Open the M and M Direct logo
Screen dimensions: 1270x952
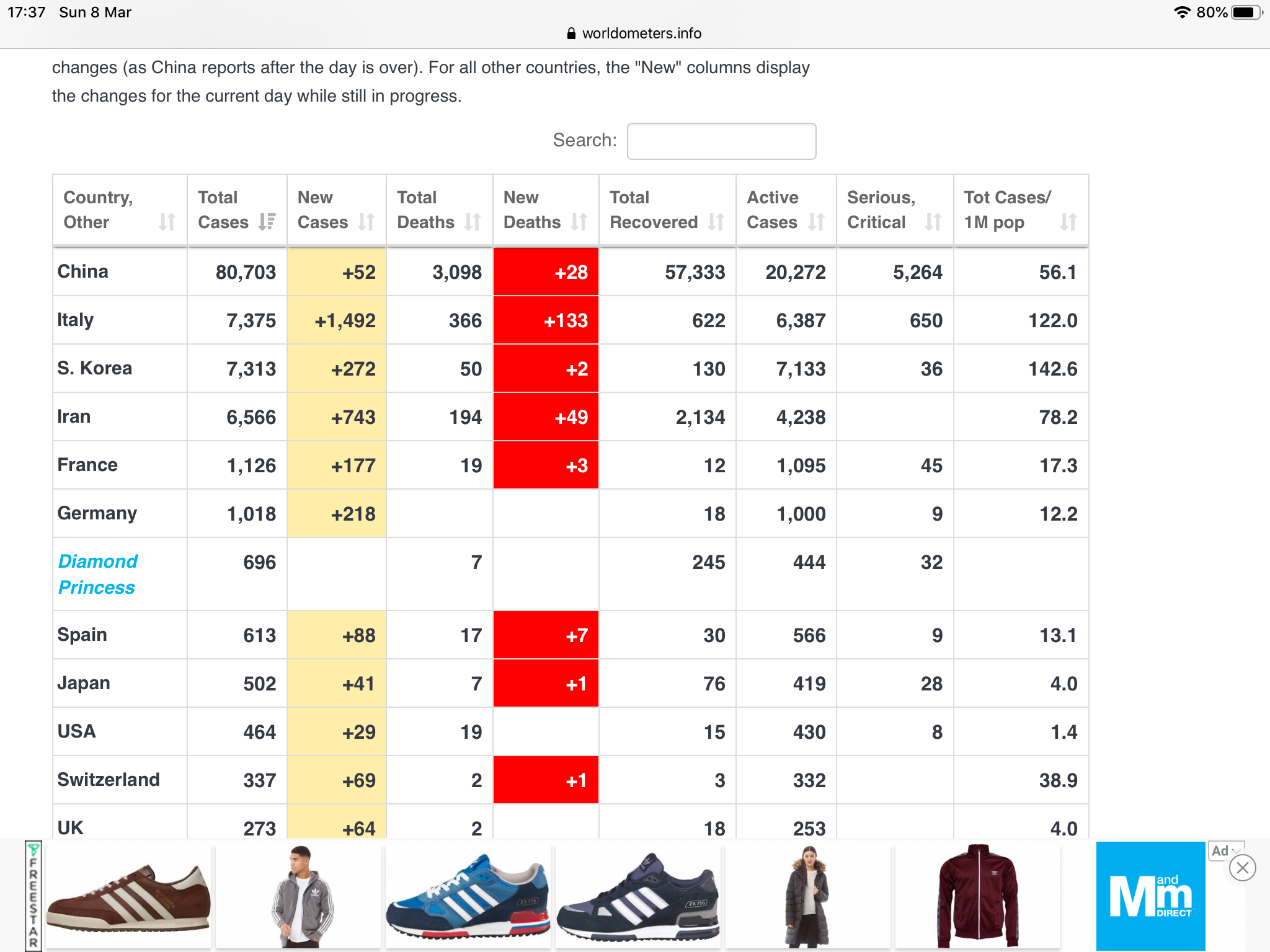(1150, 897)
